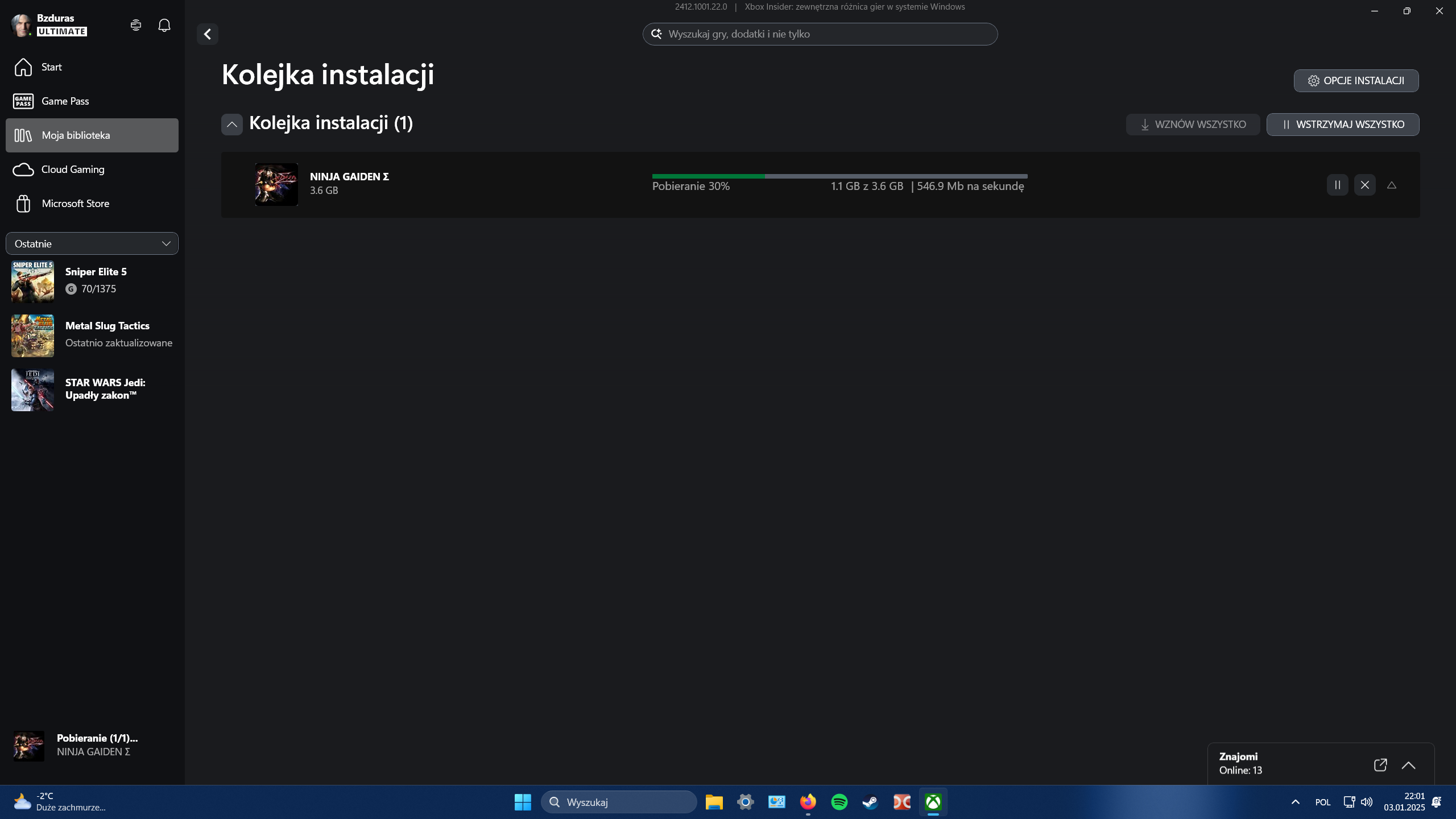Click WZNÓW WSZYSTKO button
1456x819 pixels.
1193,125
